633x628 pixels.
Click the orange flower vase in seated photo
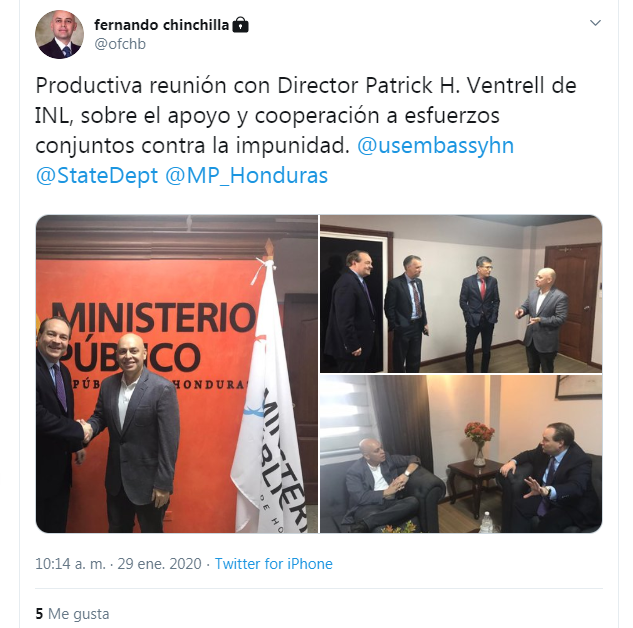click(x=479, y=443)
